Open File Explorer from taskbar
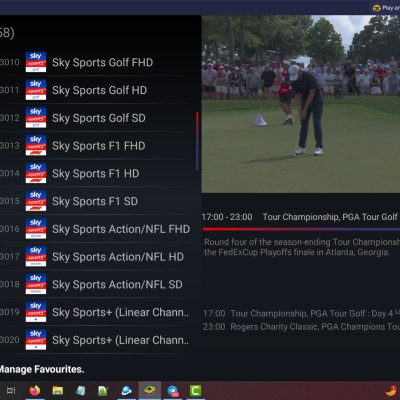Image resolution: width=400 pixels, height=400 pixels. point(58,391)
